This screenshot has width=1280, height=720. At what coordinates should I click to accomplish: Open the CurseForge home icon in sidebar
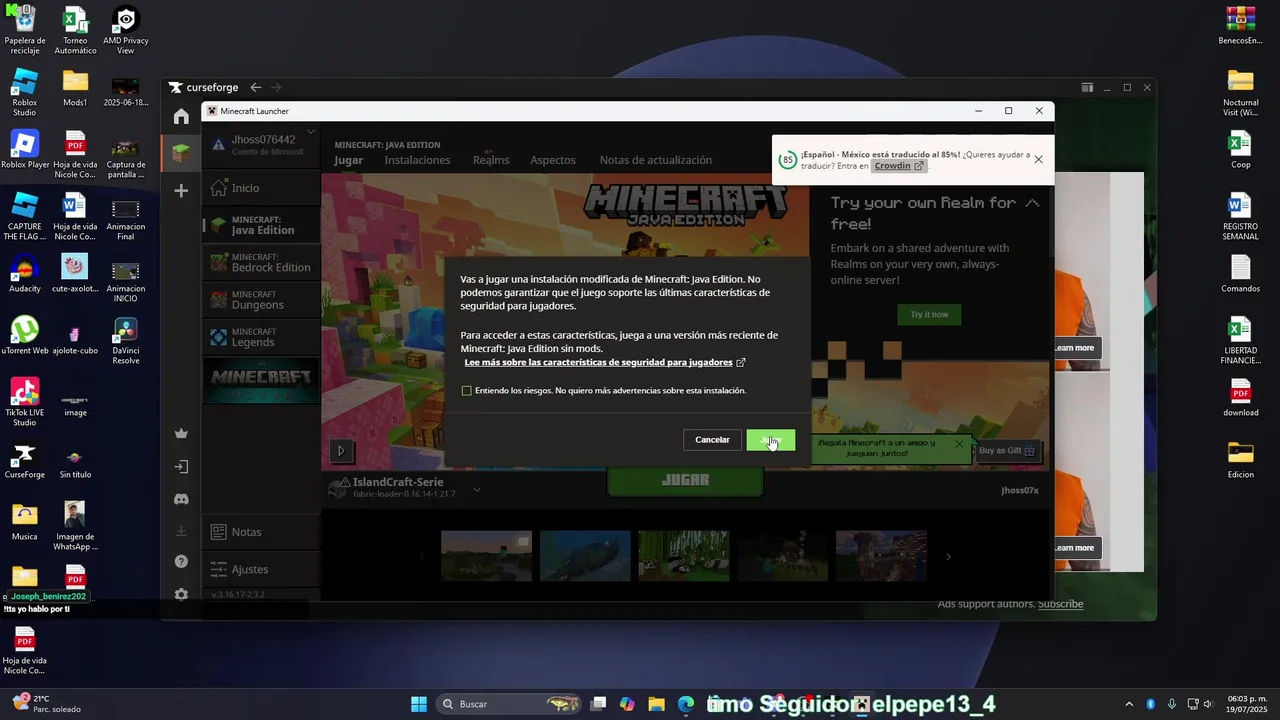pyautogui.click(x=181, y=117)
